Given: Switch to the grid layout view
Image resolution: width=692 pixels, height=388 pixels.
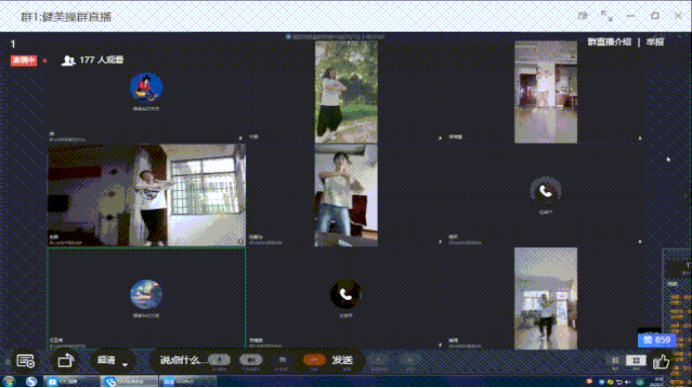Looking at the screenshot, I should (x=636, y=361).
